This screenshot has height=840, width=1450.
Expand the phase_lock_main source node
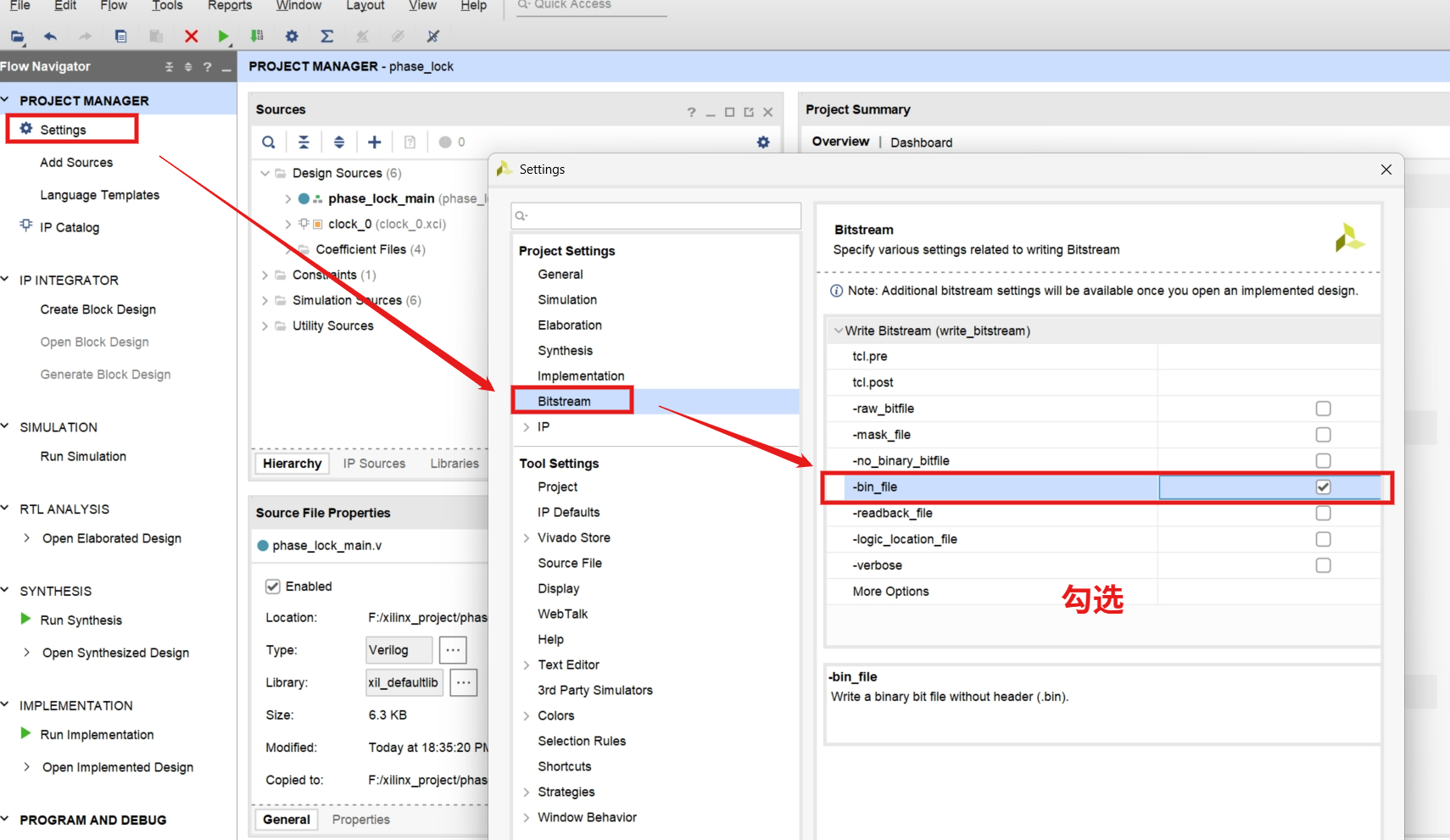pyautogui.click(x=287, y=198)
